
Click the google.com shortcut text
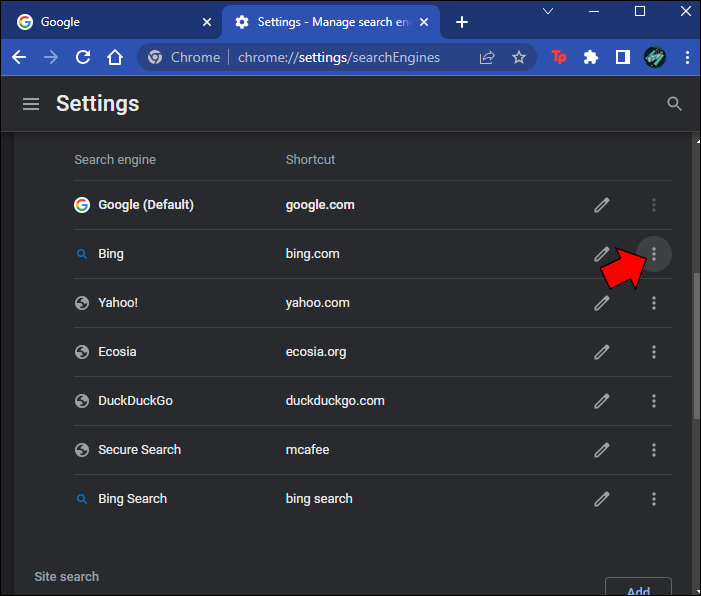[x=320, y=205]
